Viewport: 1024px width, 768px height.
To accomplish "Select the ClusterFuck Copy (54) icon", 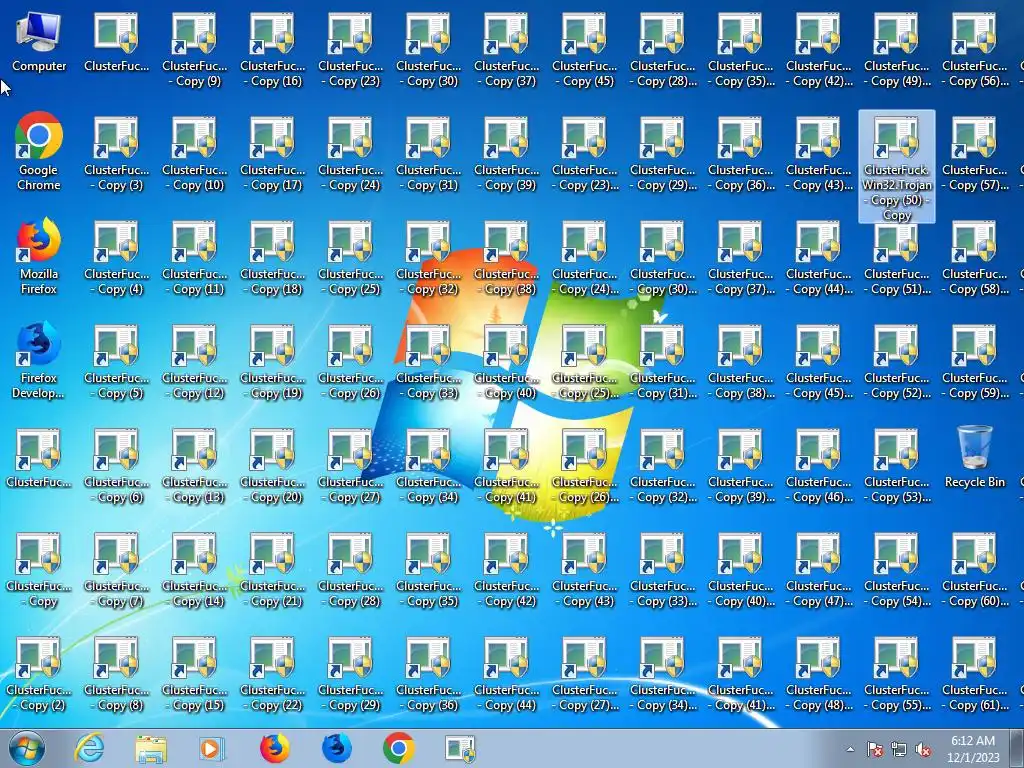I will pos(897,568).
